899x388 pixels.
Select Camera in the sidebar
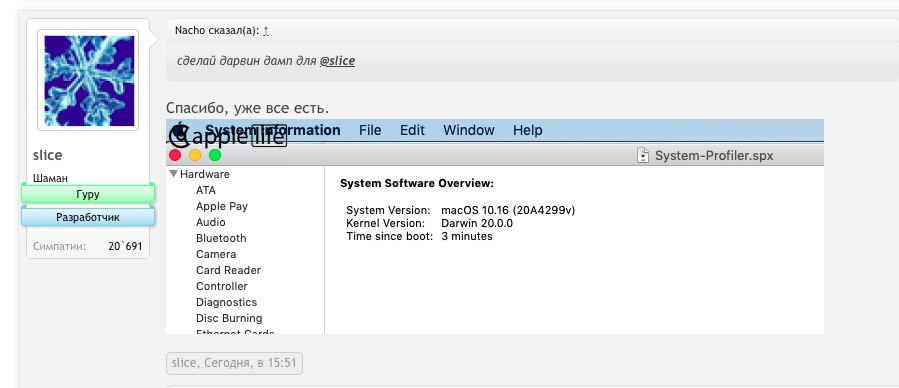tap(216, 254)
